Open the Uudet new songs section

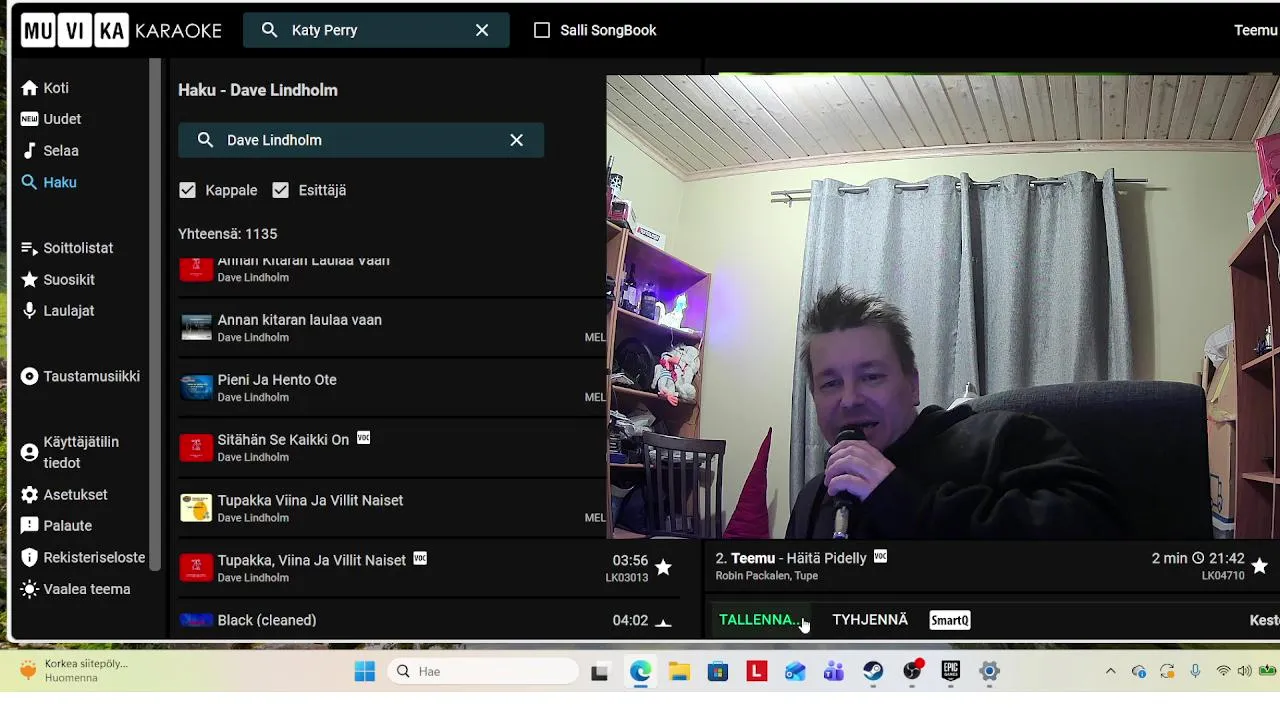pyautogui.click(x=52, y=119)
